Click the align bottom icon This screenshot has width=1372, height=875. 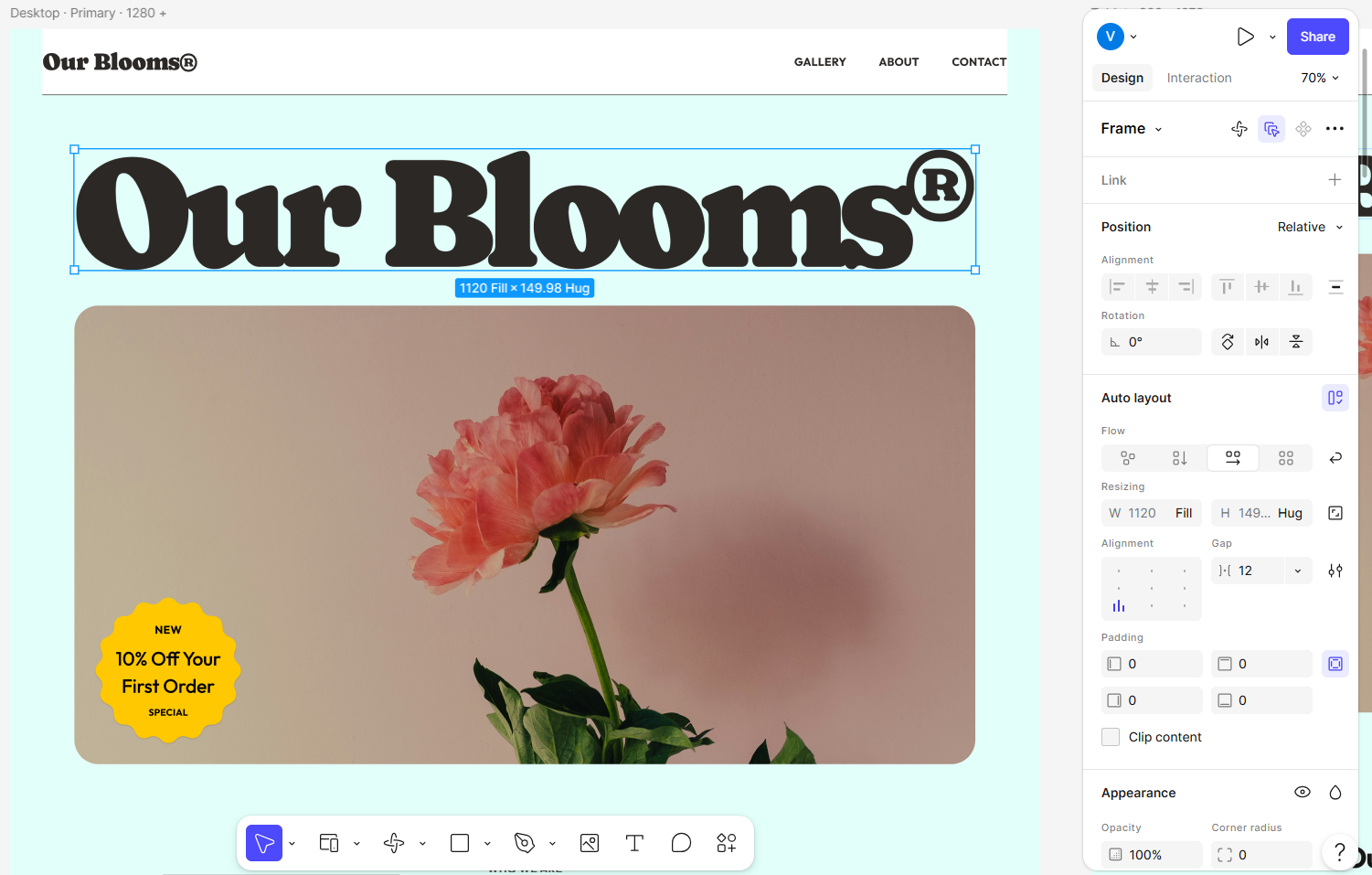(x=1295, y=287)
